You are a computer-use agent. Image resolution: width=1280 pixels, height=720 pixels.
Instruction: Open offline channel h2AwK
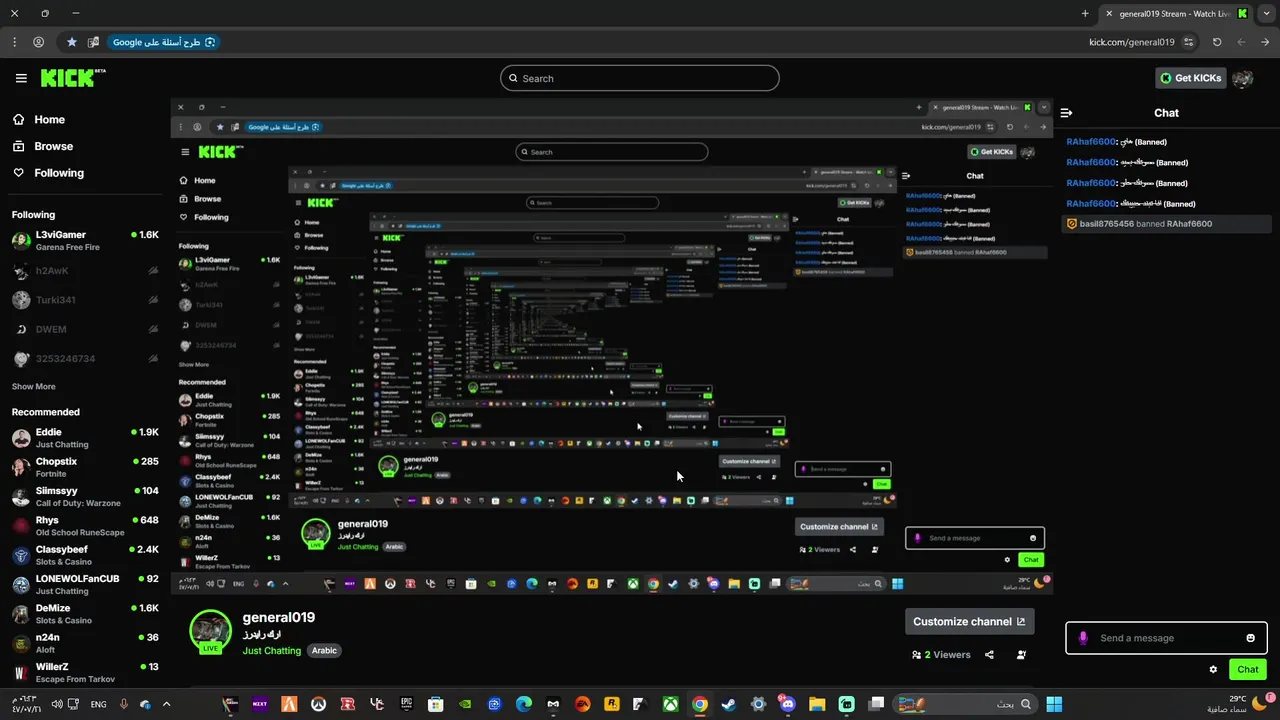point(85,271)
